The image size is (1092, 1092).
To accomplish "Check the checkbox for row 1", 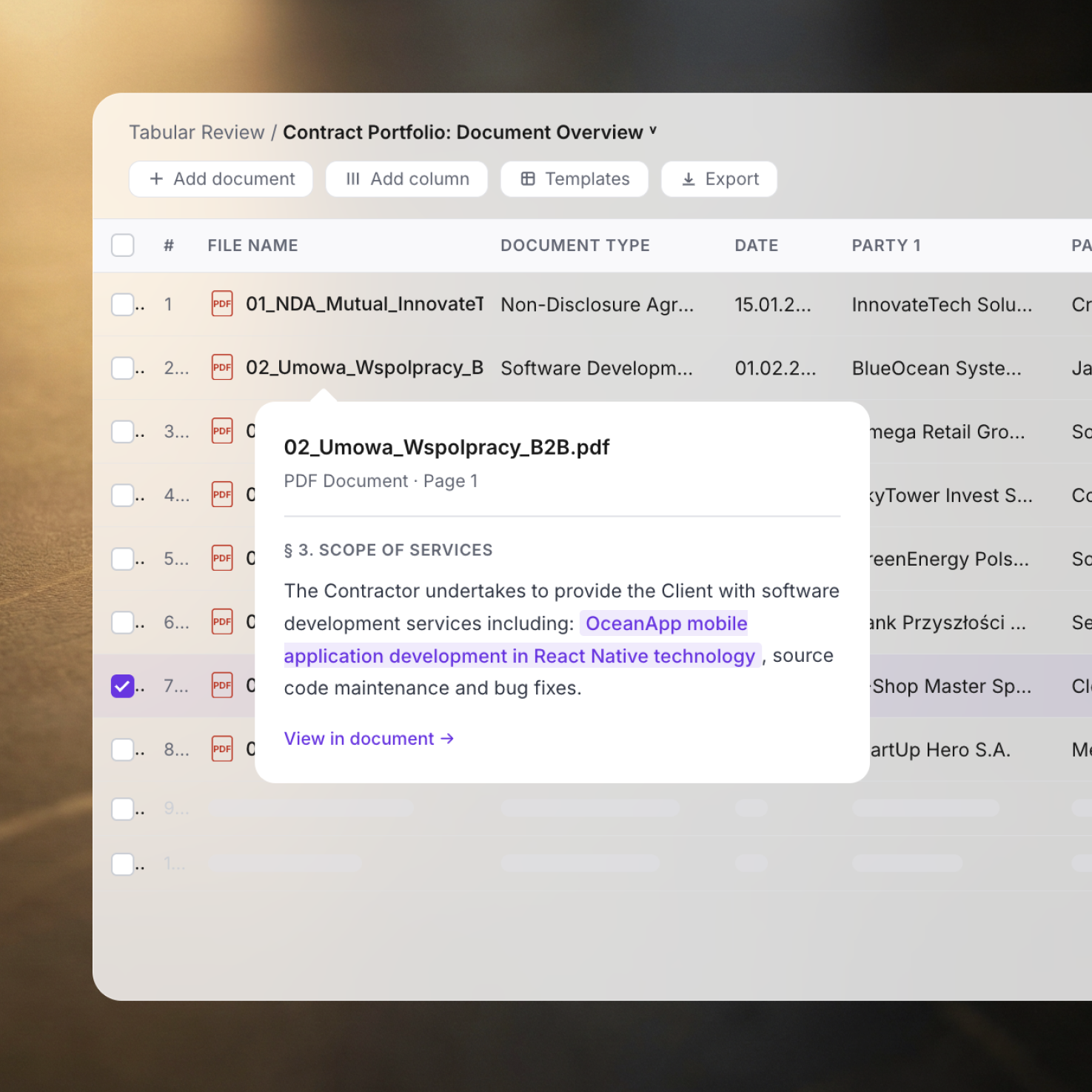I will [123, 304].
